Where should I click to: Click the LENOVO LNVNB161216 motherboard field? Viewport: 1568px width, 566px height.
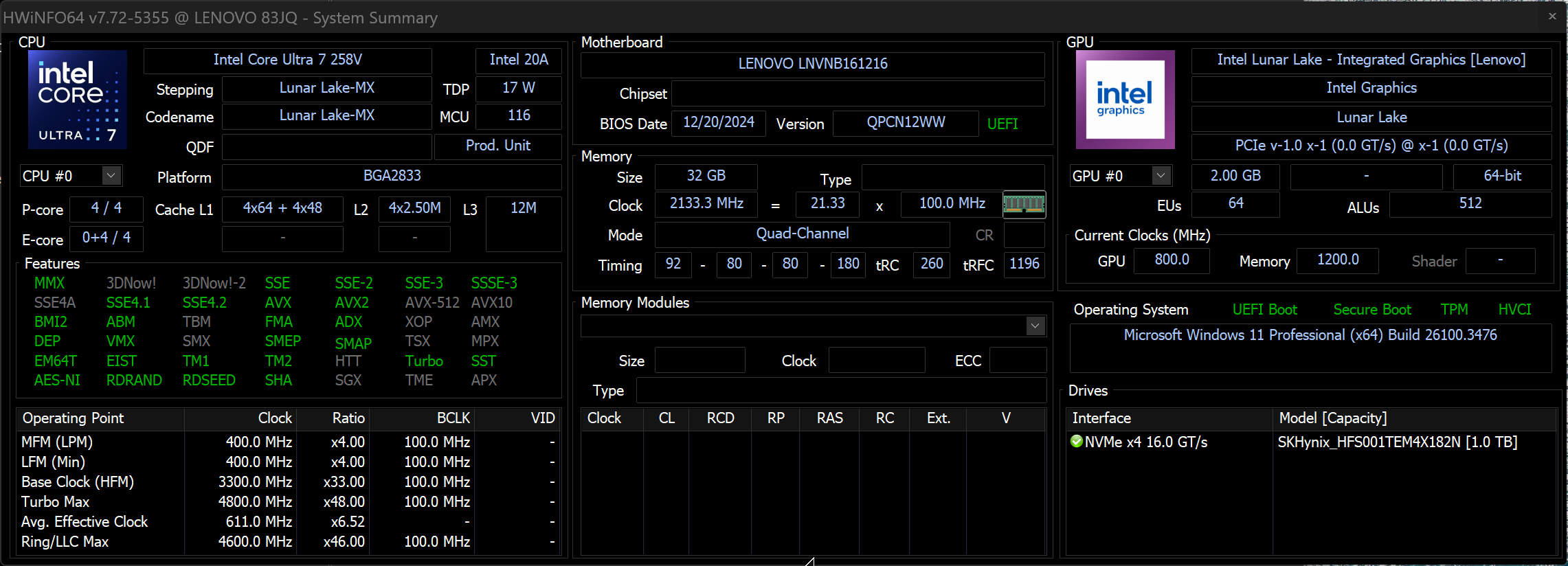click(813, 64)
